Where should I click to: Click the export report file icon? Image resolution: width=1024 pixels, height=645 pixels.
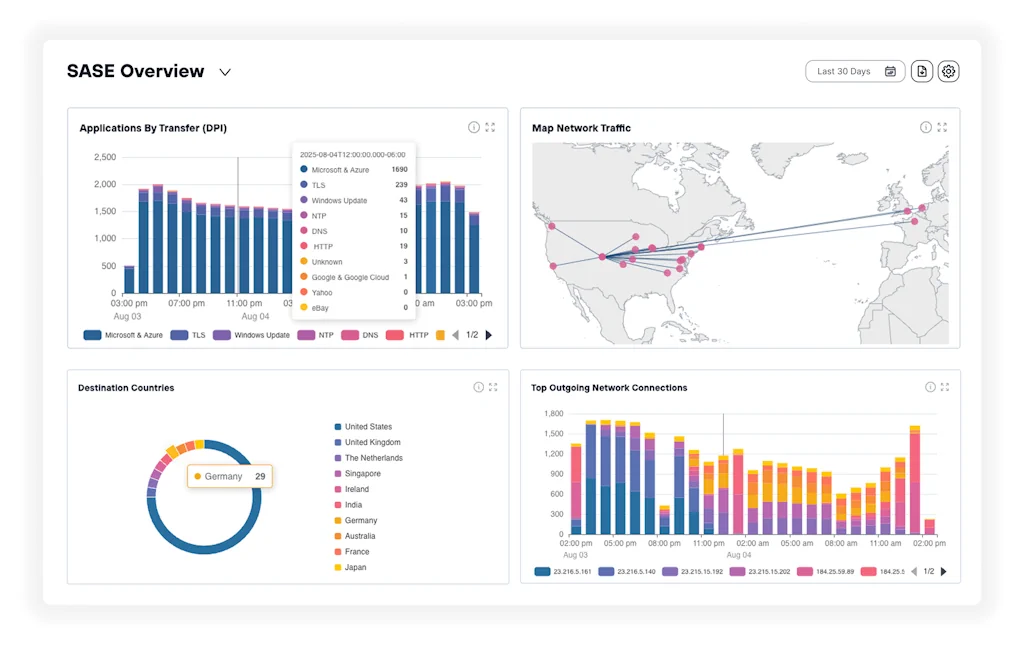pos(921,71)
